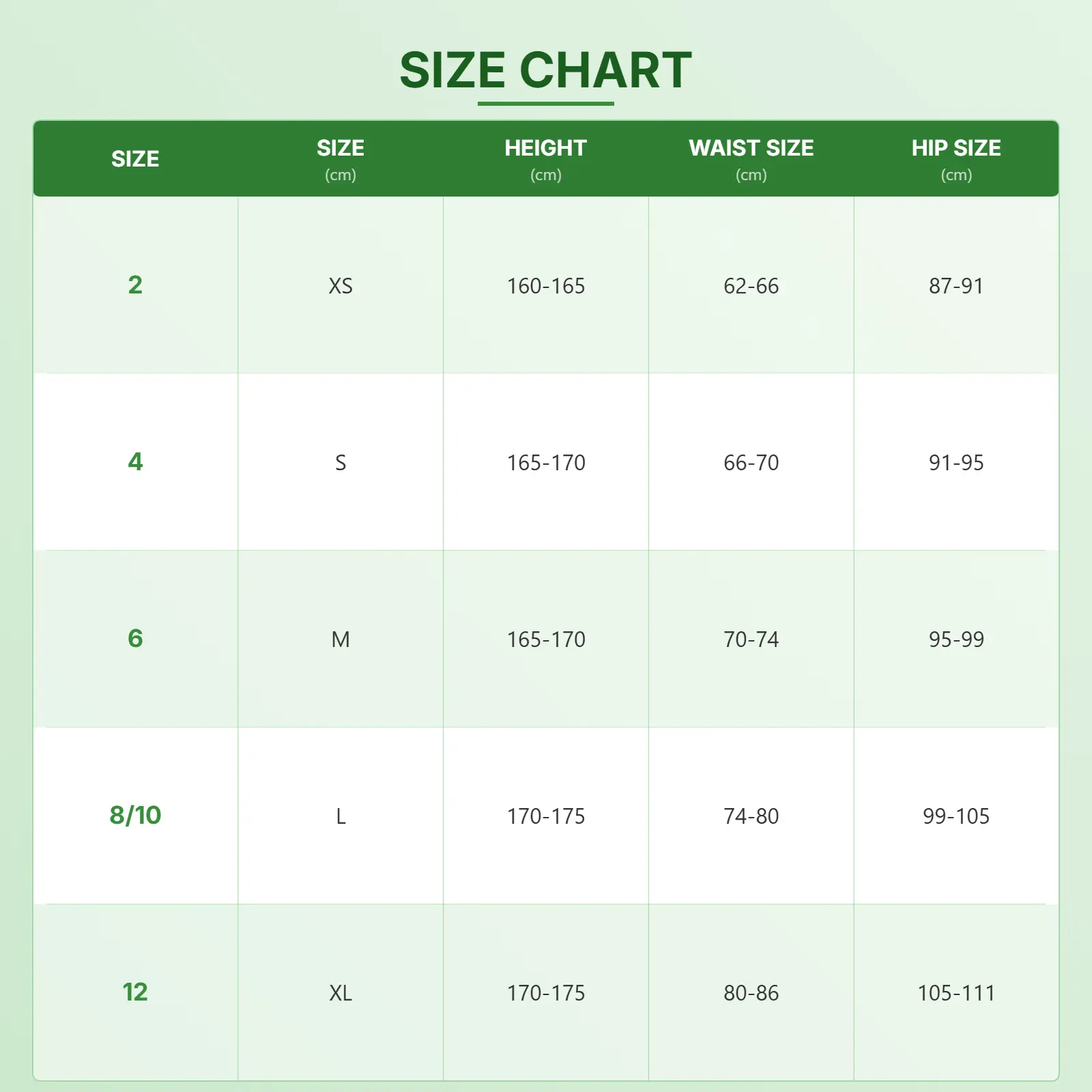Select the HEIGHT column header
The height and width of the screenshot is (1092, 1092).
click(546, 158)
